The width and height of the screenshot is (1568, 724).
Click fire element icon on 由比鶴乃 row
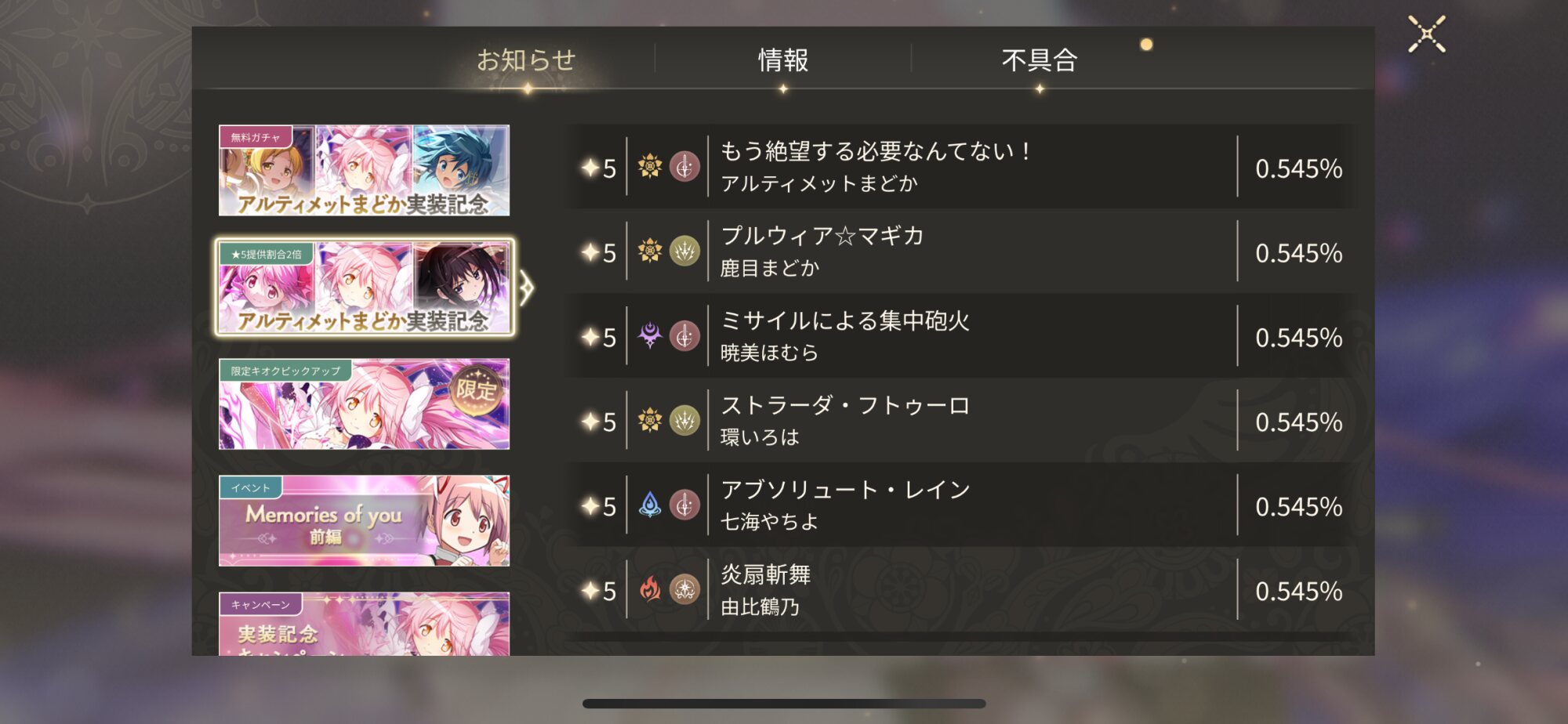coord(650,589)
